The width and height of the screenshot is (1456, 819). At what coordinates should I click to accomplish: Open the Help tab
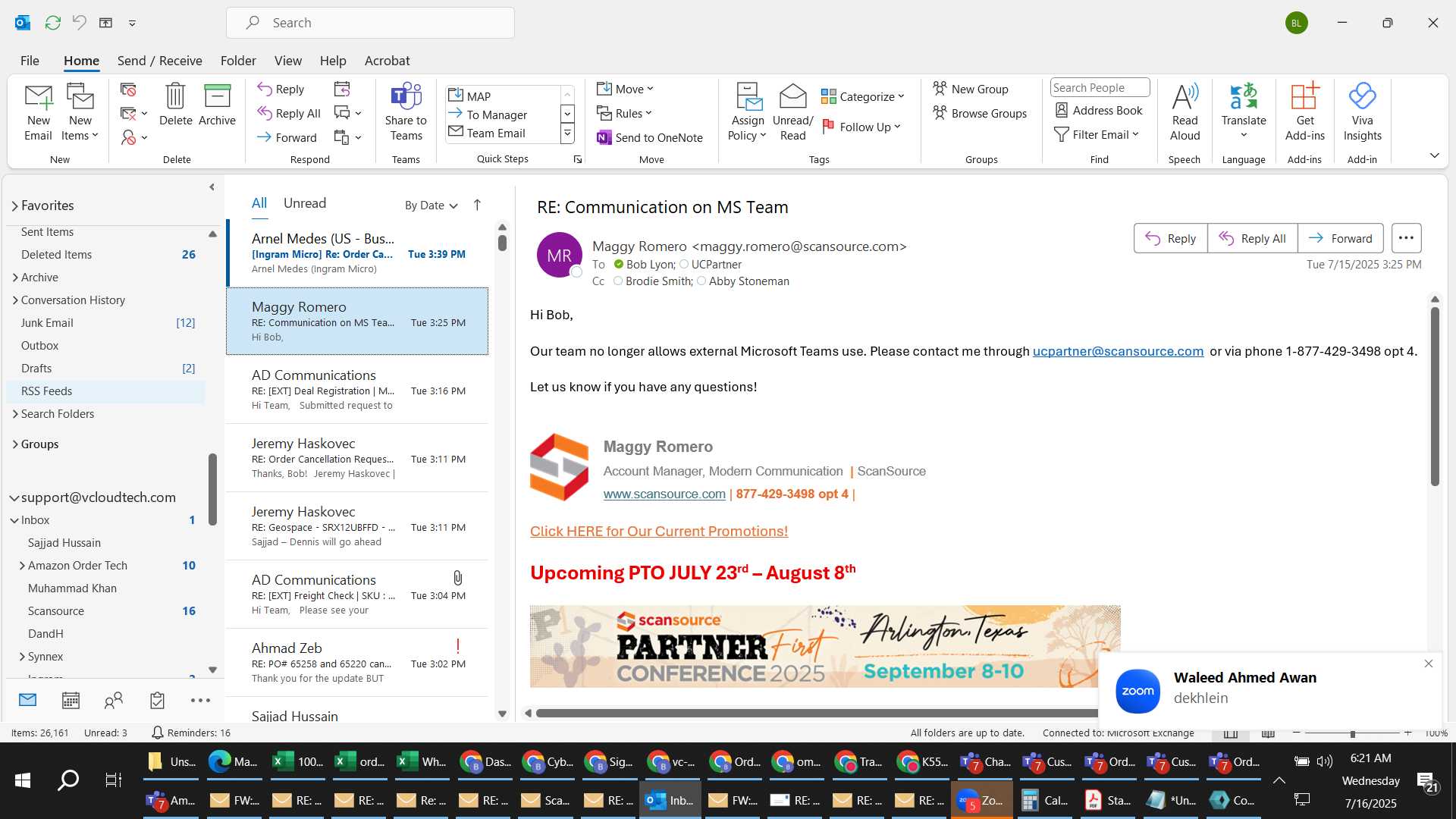pos(333,61)
